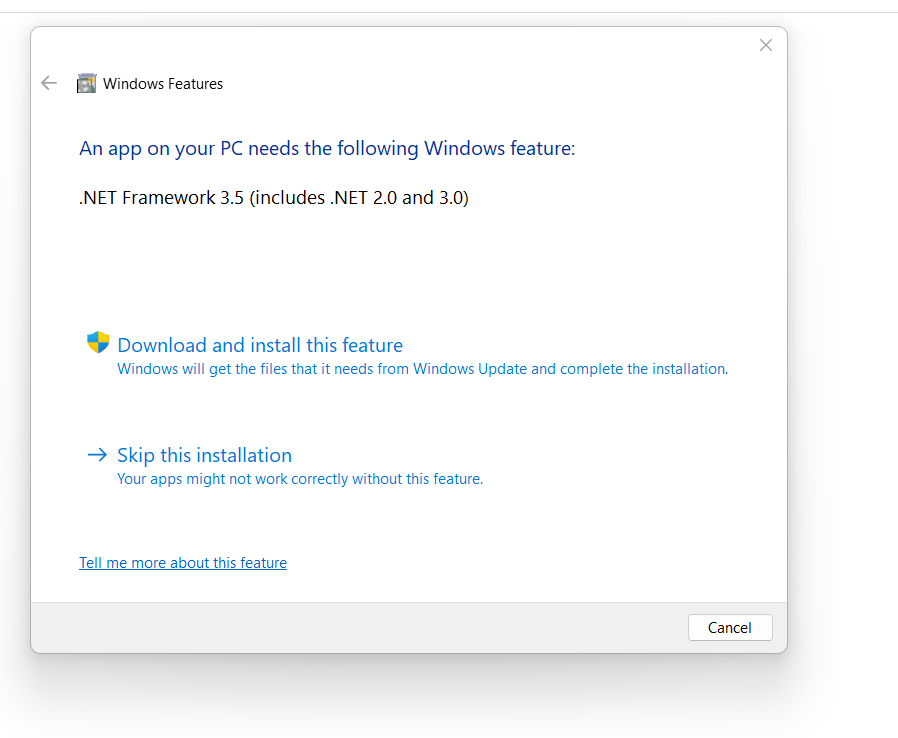Select Skip this installation

[x=204, y=455]
